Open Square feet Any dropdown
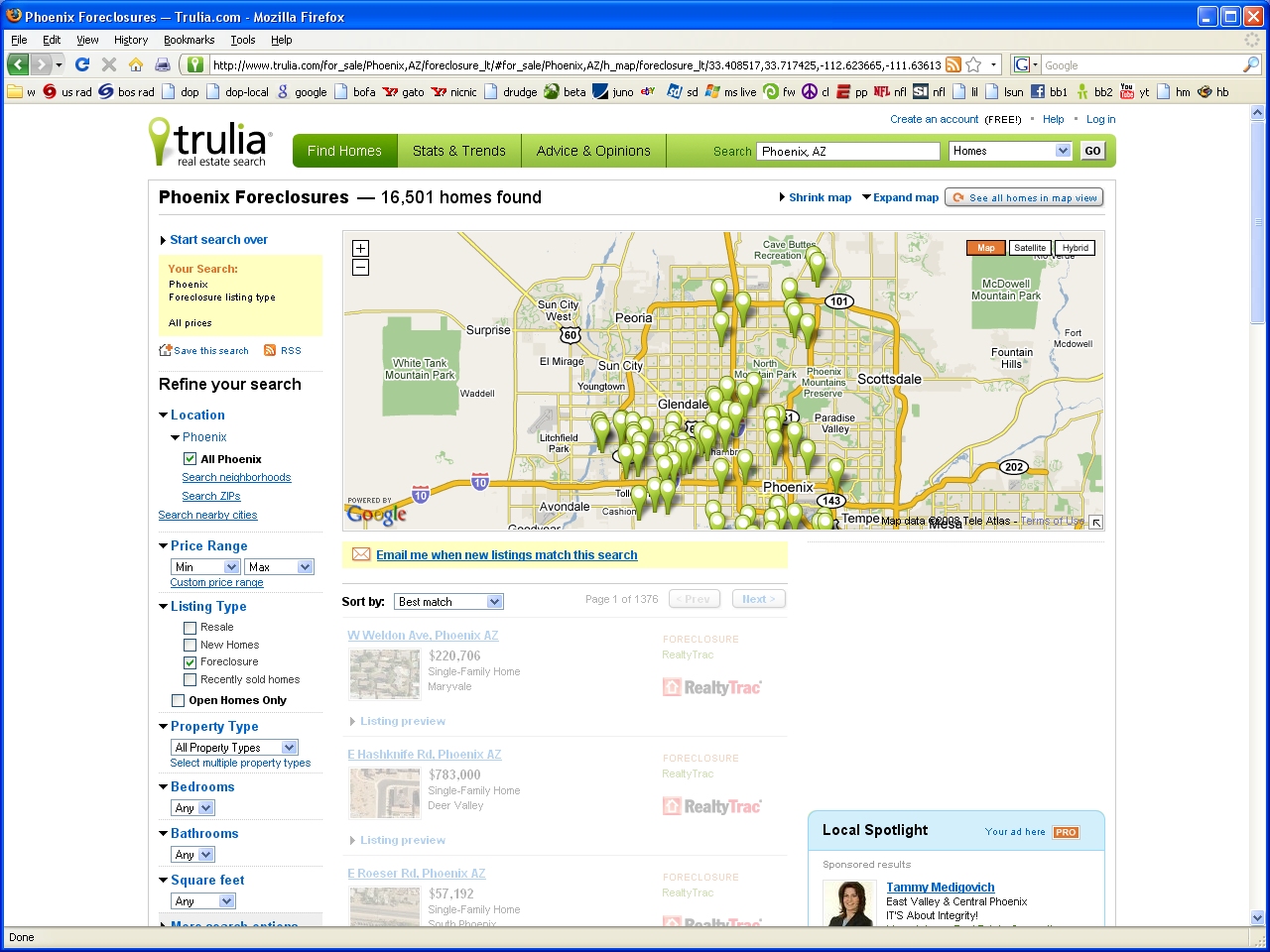1270x952 pixels. click(x=203, y=901)
